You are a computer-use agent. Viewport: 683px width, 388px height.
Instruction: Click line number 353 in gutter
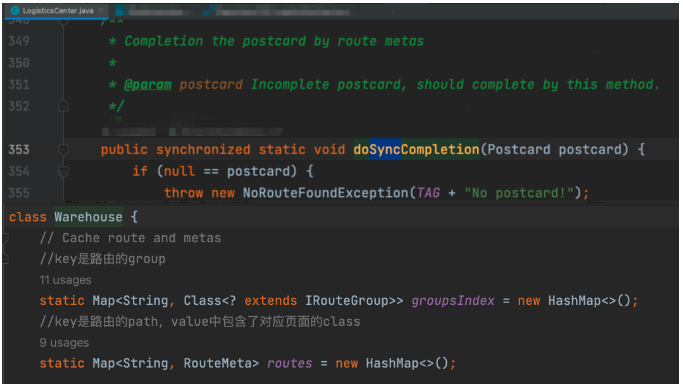(x=19, y=150)
